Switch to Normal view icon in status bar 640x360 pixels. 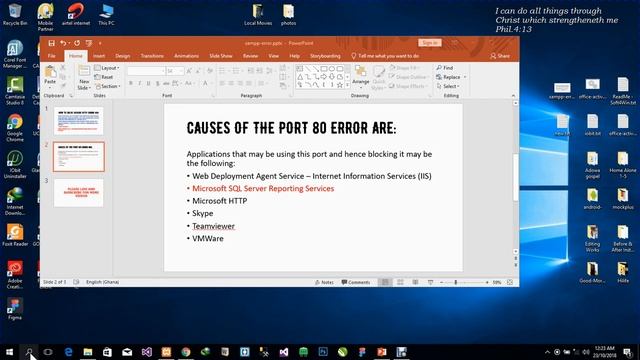click(x=385, y=282)
